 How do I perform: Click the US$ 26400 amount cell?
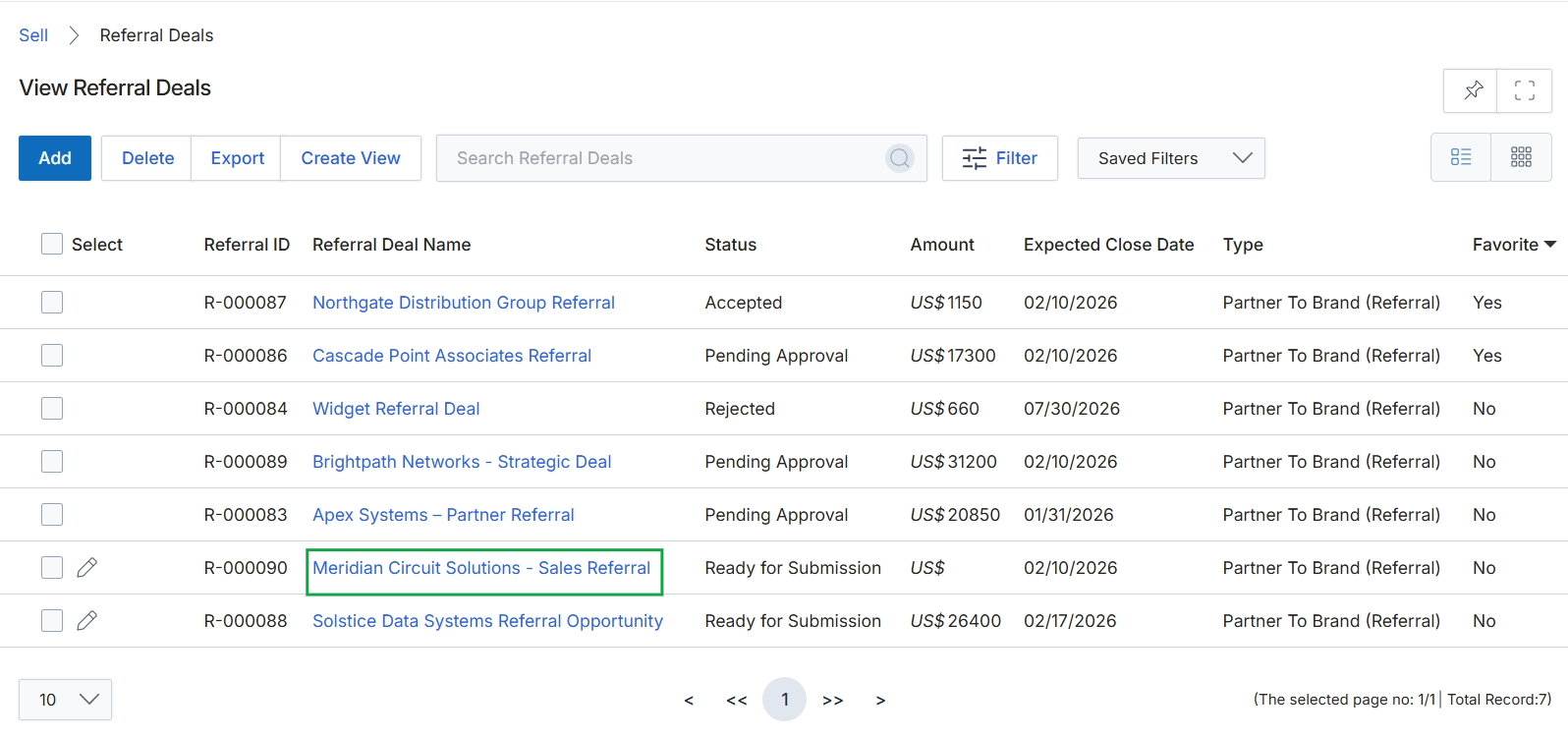955,621
